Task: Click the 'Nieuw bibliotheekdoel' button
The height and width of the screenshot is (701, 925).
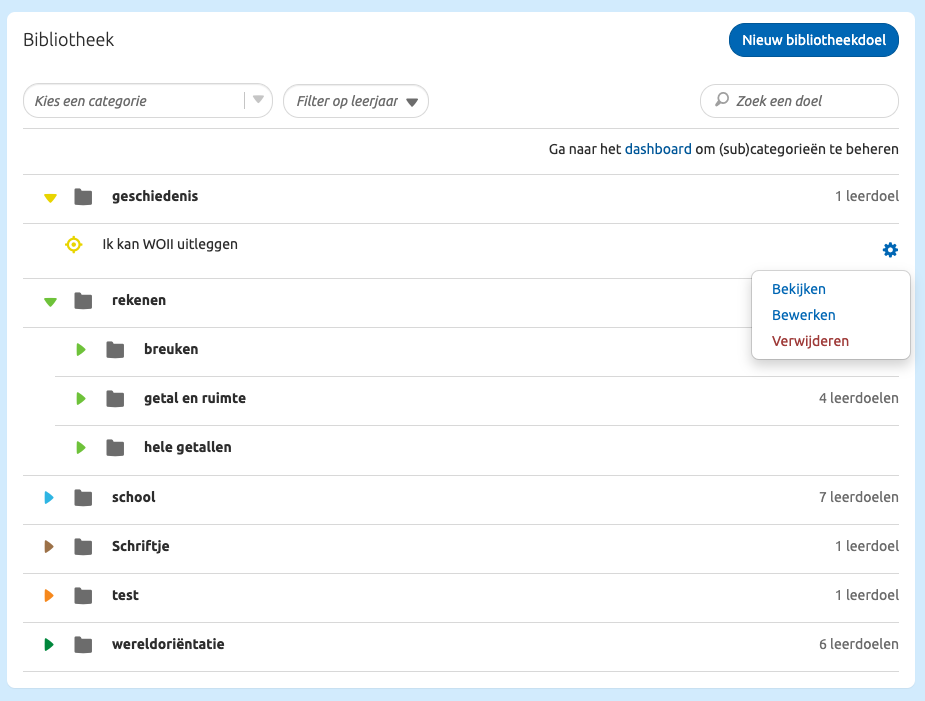Action: tap(813, 41)
